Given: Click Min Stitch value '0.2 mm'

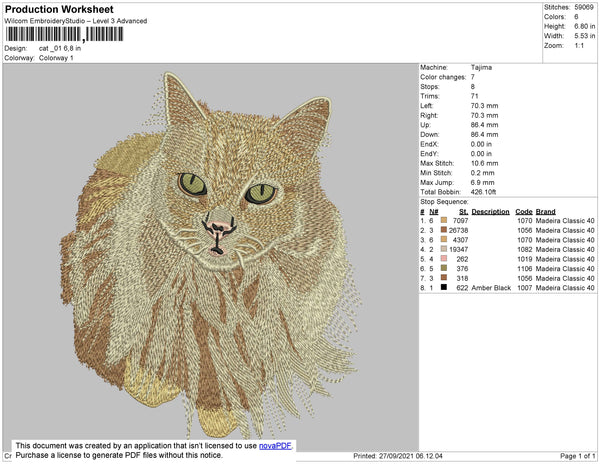Looking at the screenshot, I should [483, 173].
